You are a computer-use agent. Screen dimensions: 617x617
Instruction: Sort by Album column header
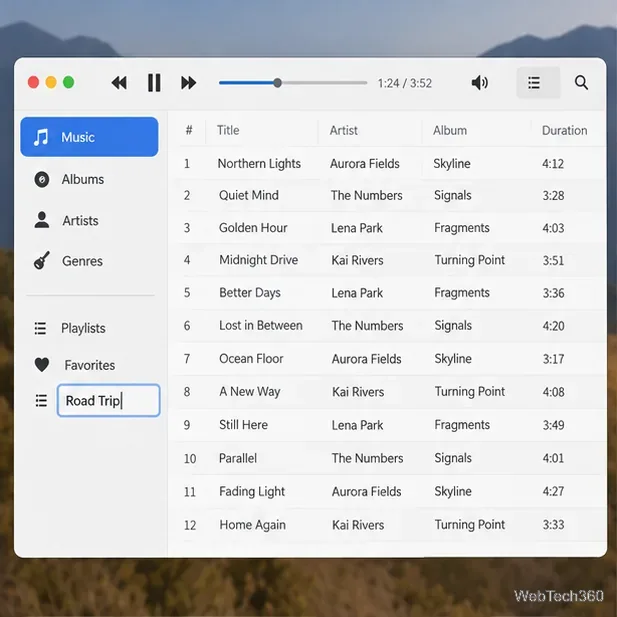(450, 130)
